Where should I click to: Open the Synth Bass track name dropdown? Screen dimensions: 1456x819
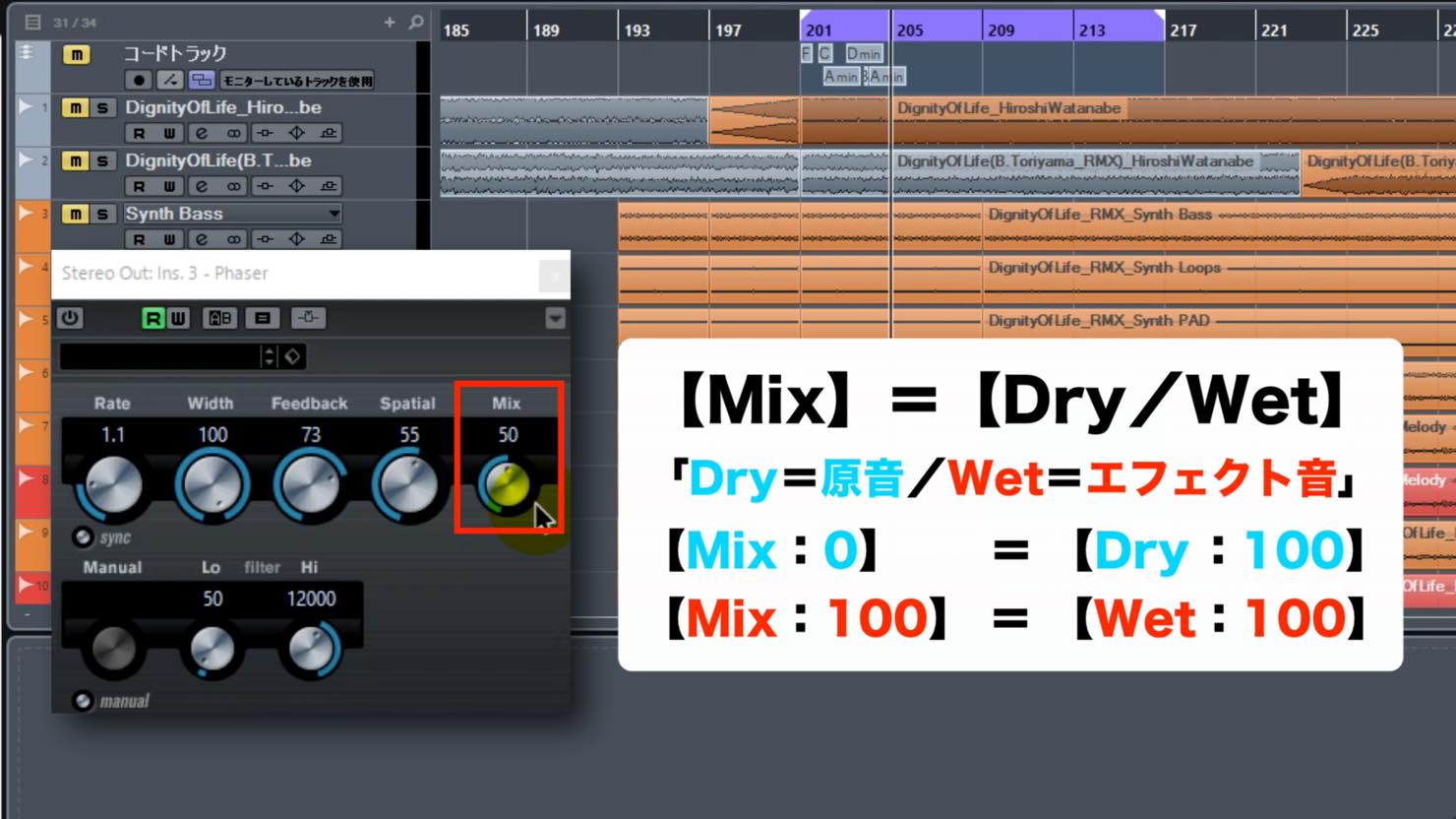pos(334,214)
